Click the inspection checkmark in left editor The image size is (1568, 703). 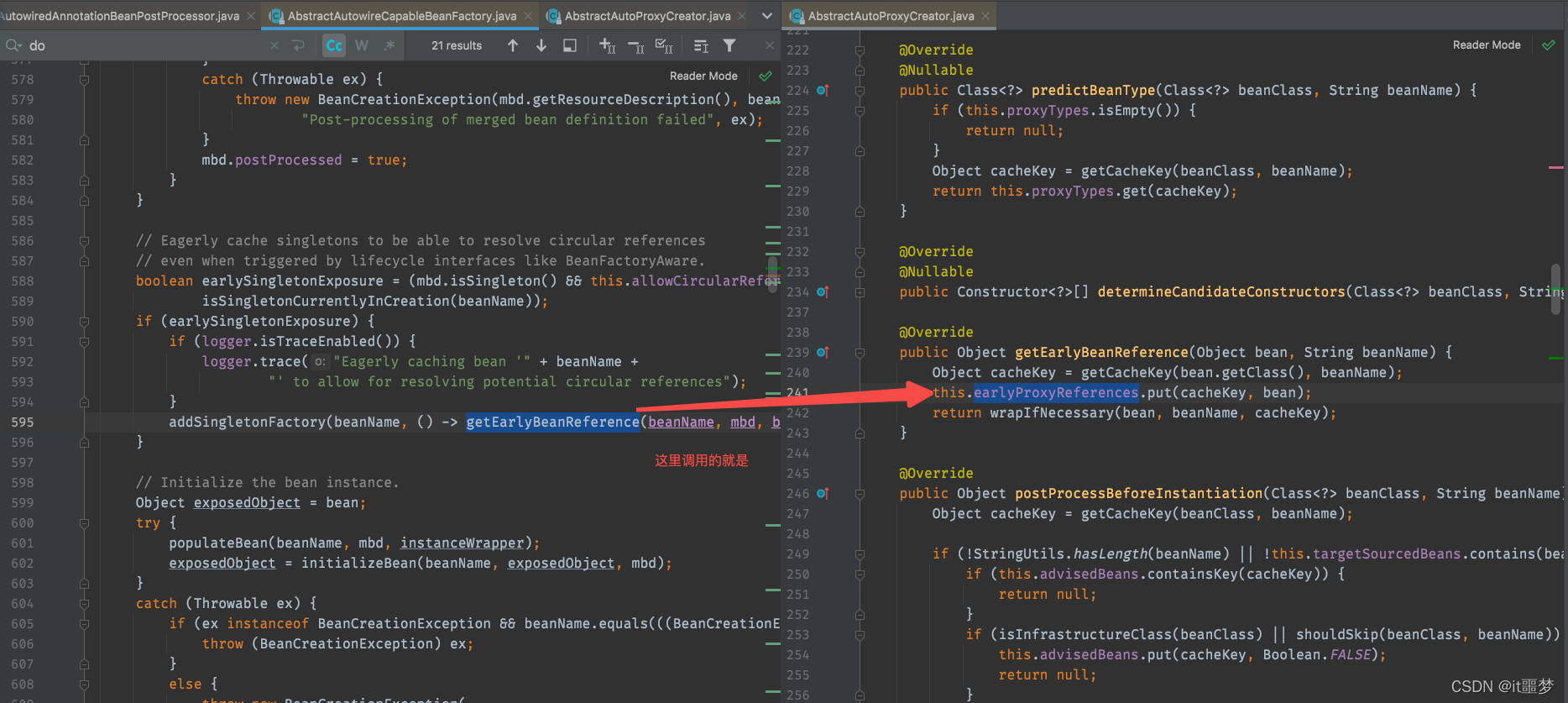(x=766, y=76)
